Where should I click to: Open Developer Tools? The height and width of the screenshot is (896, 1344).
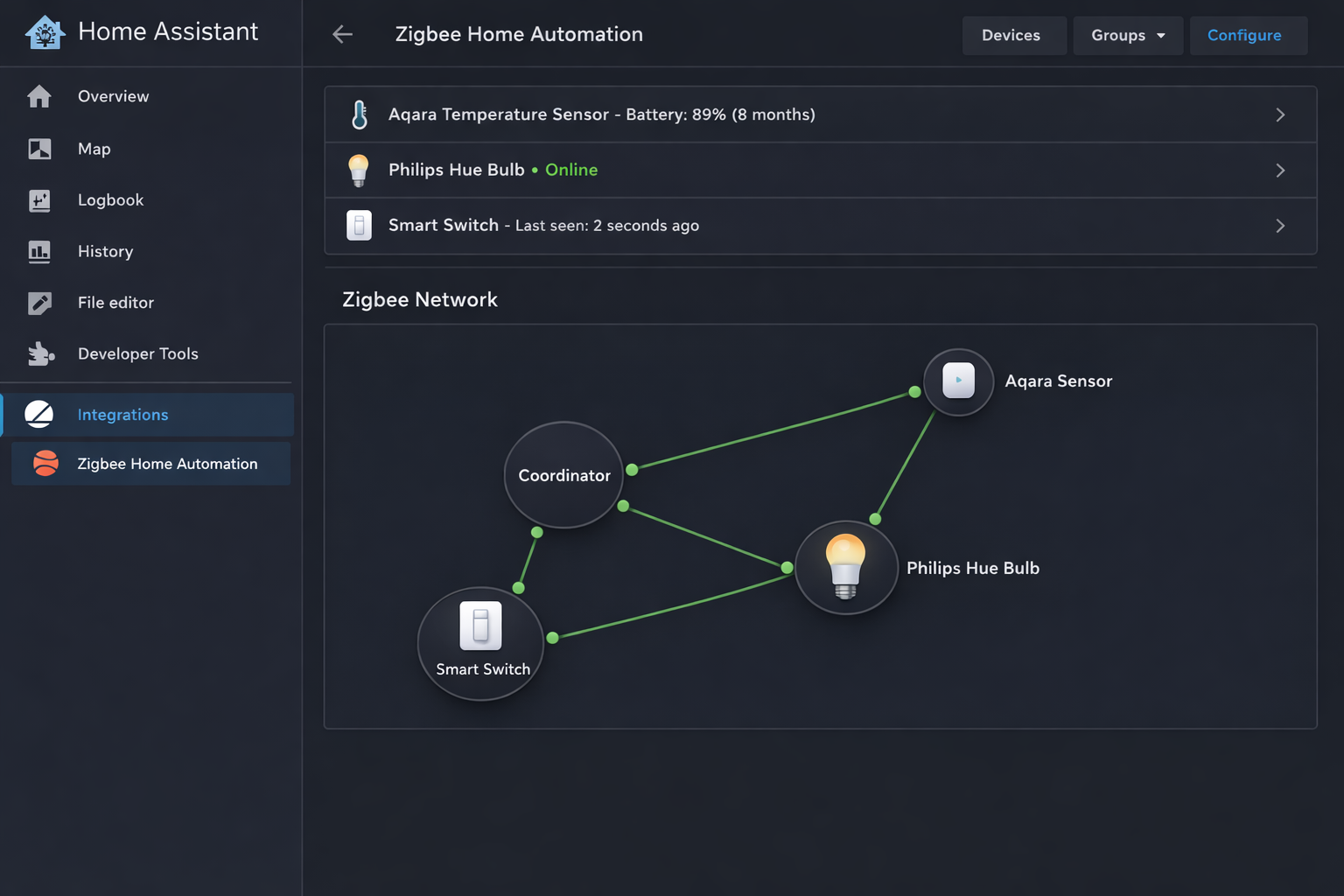tap(137, 353)
